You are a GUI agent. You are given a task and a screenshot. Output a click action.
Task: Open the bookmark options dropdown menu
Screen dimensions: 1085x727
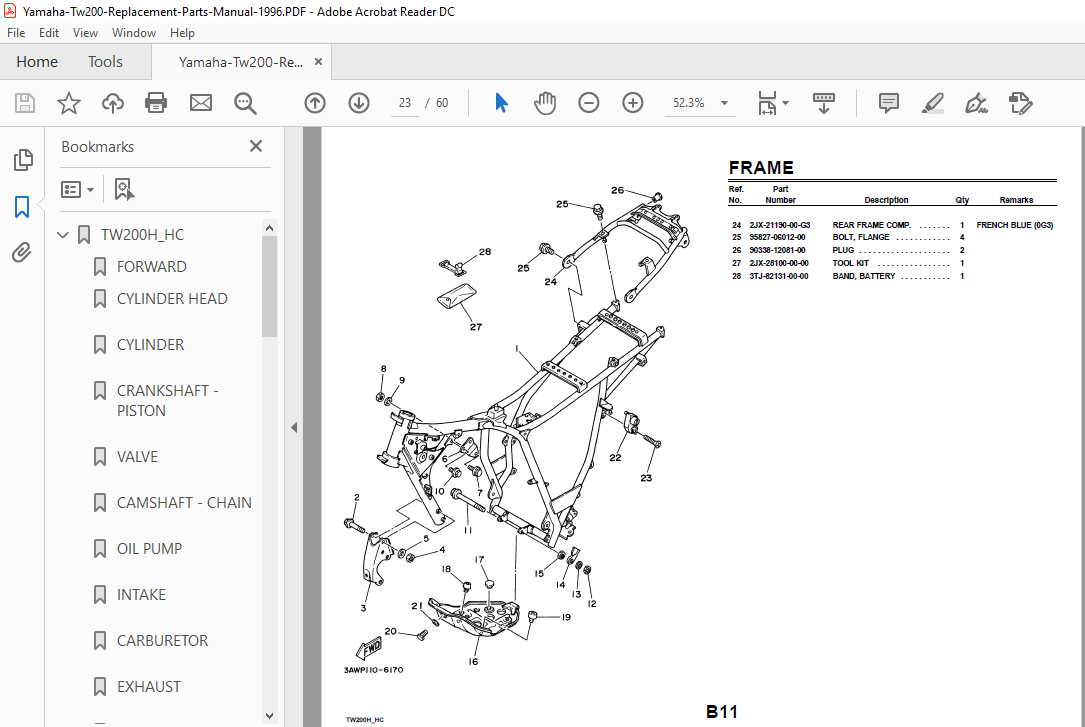tap(77, 190)
